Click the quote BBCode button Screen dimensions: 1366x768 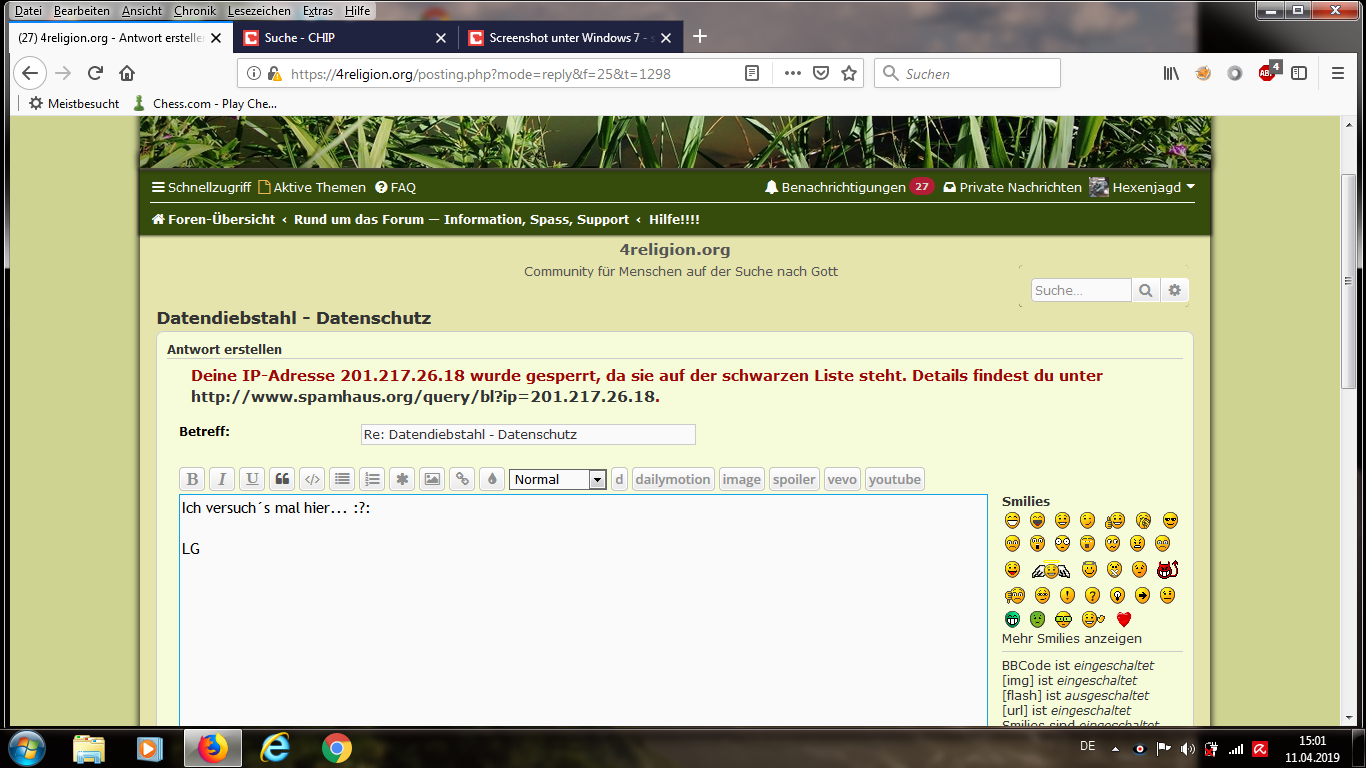click(282, 479)
